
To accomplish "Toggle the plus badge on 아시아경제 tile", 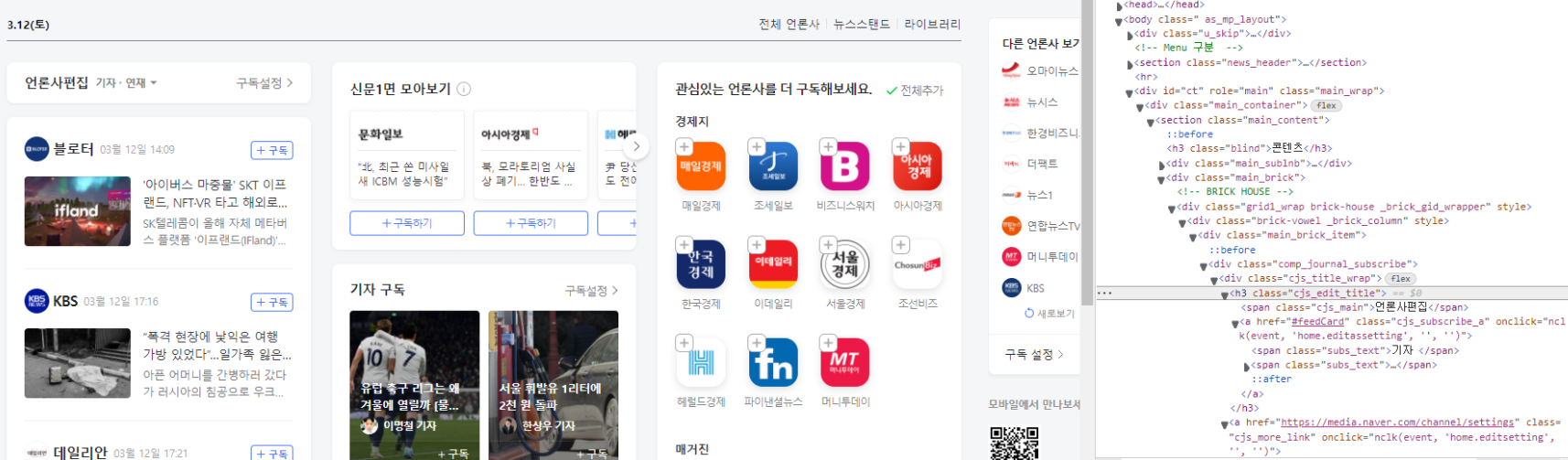I will tap(900, 147).
